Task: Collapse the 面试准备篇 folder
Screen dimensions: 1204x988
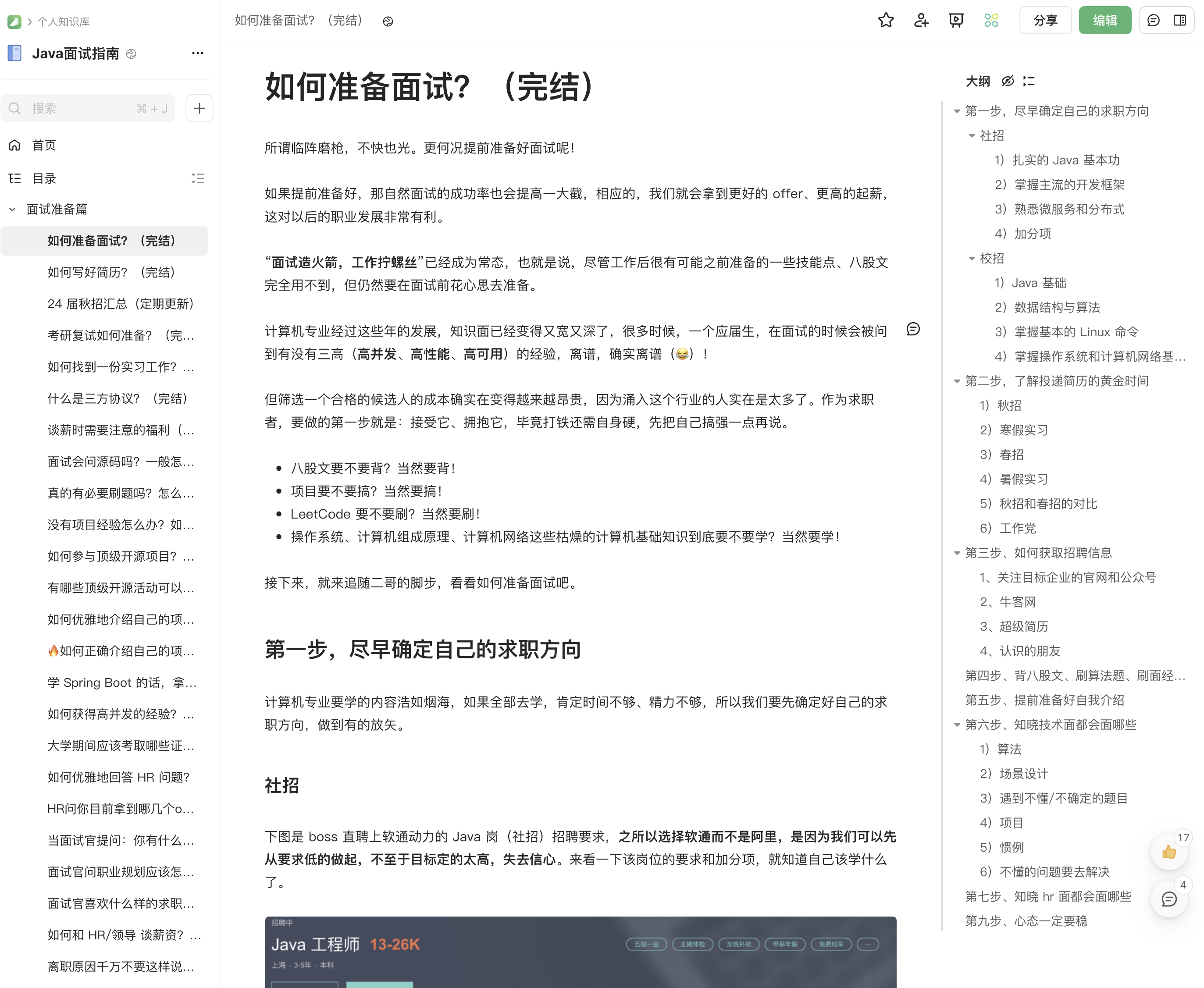Action: 13,210
